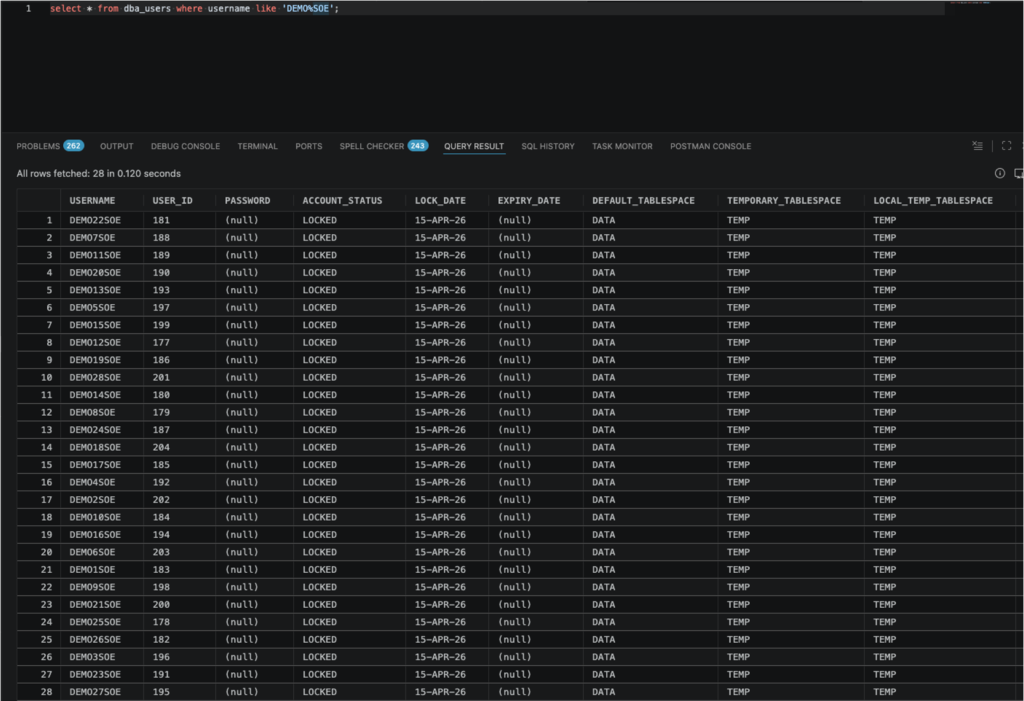The width and height of the screenshot is (1024, 701).
Task: Click the DEMO23SOE username cell
Action: point(102,674)
